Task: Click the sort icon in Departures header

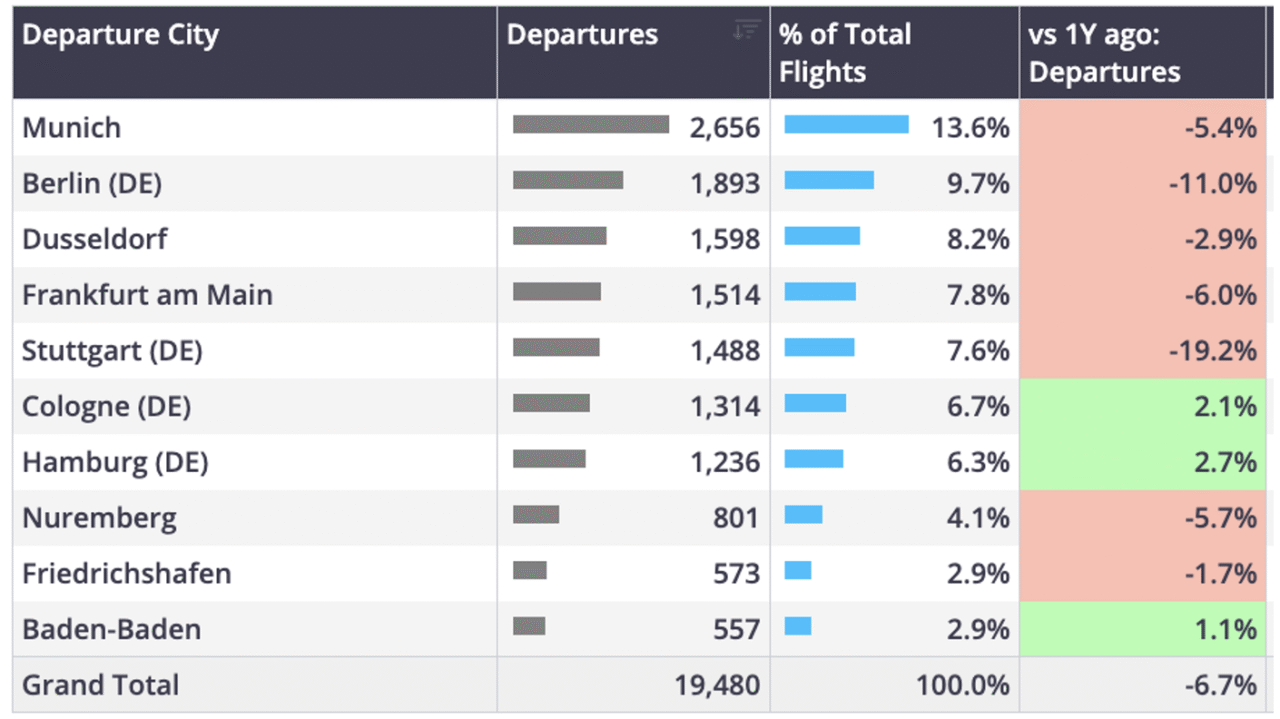Action: coord(746,30)
